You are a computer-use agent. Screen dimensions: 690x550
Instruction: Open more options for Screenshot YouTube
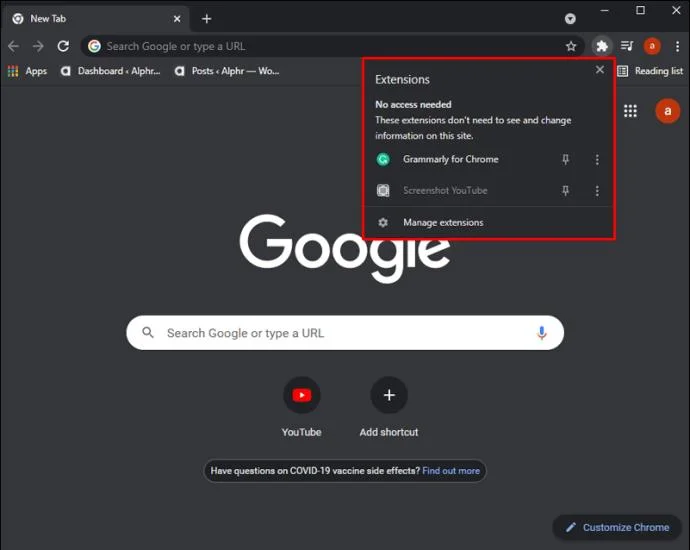(597, 191)
